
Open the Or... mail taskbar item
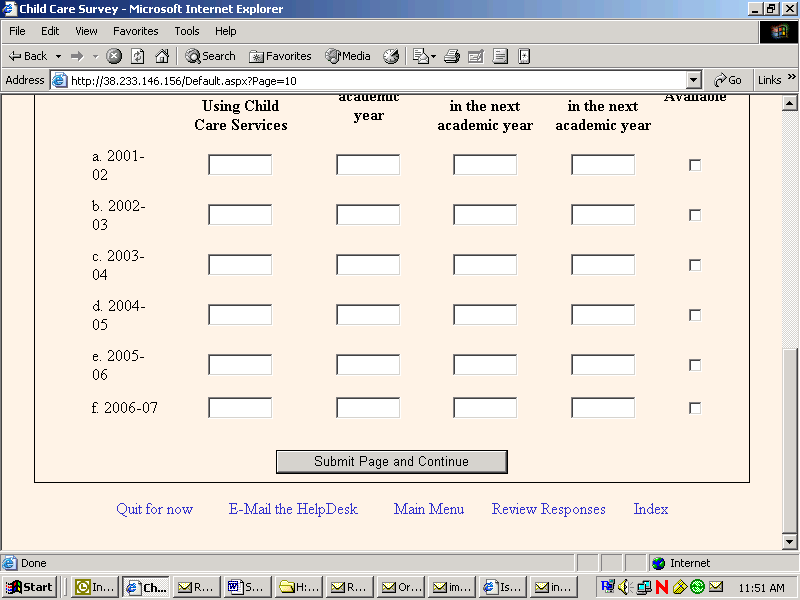401,587
